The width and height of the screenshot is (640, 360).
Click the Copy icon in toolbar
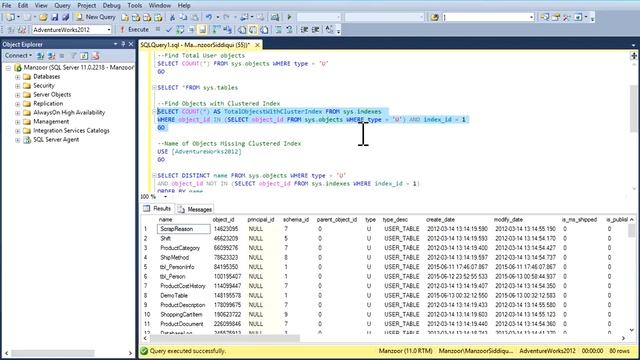[x=183, y=17]
